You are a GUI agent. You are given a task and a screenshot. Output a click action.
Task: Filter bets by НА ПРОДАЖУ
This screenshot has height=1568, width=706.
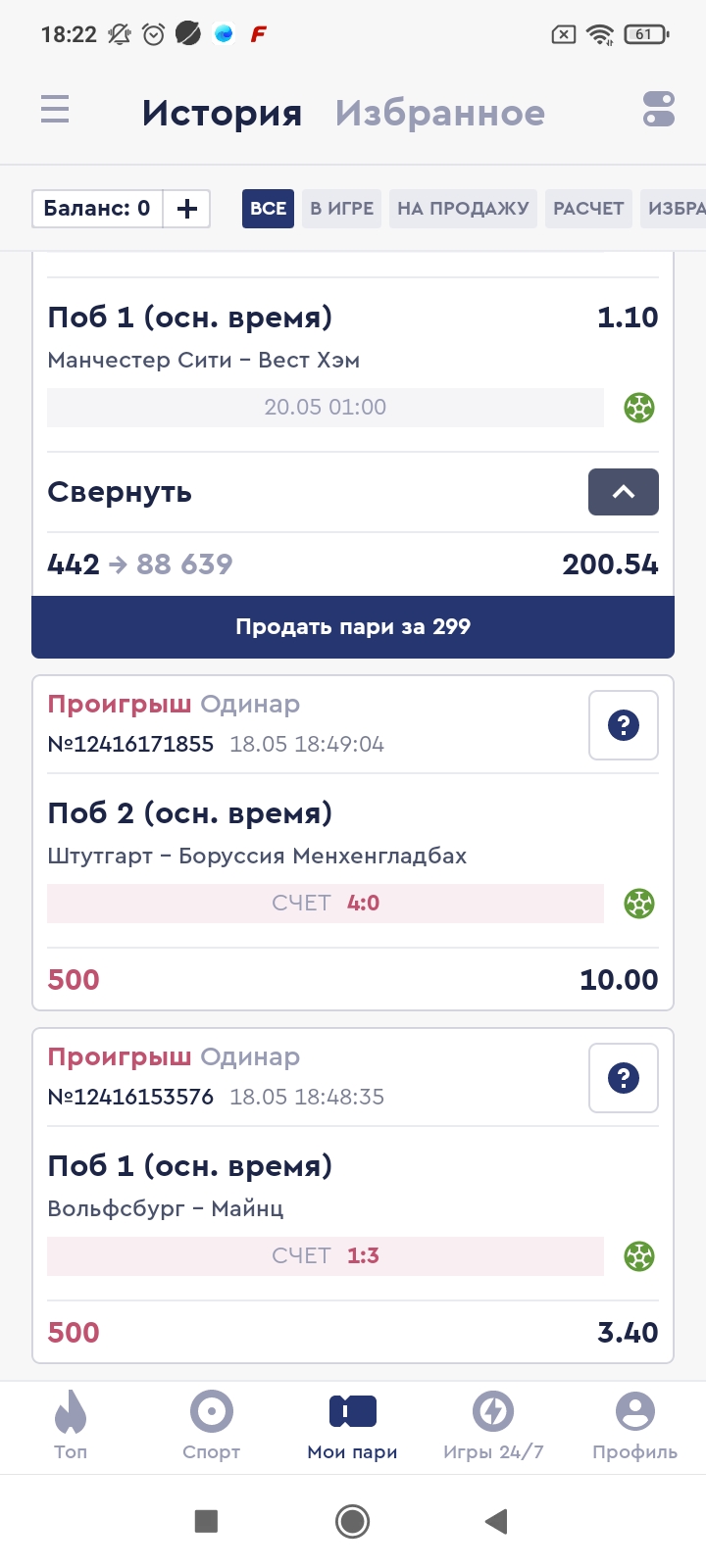pyautogui.click(x=463, y=209)
